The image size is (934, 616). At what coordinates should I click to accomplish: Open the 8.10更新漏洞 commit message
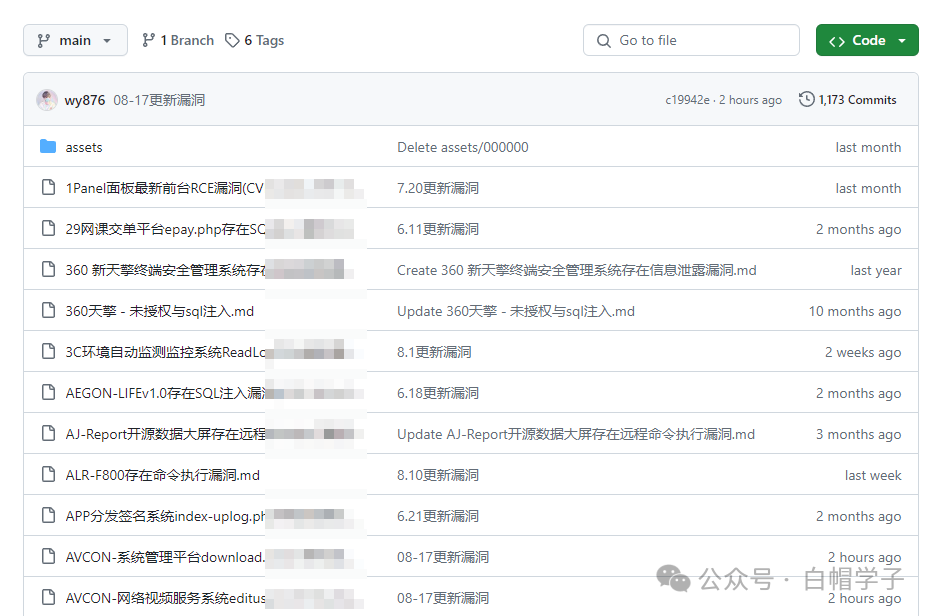click(438, 476)
